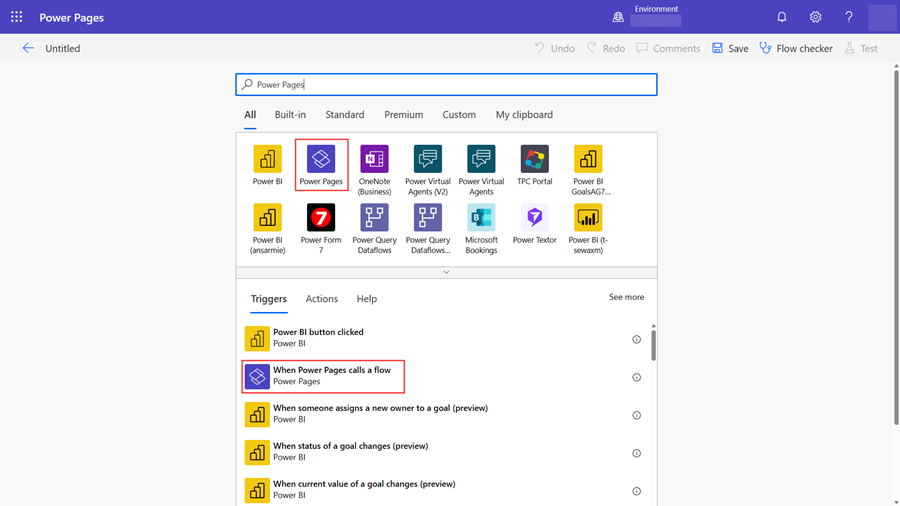
Task: Click the environment globe icon
Action: (x=618, y=17)
